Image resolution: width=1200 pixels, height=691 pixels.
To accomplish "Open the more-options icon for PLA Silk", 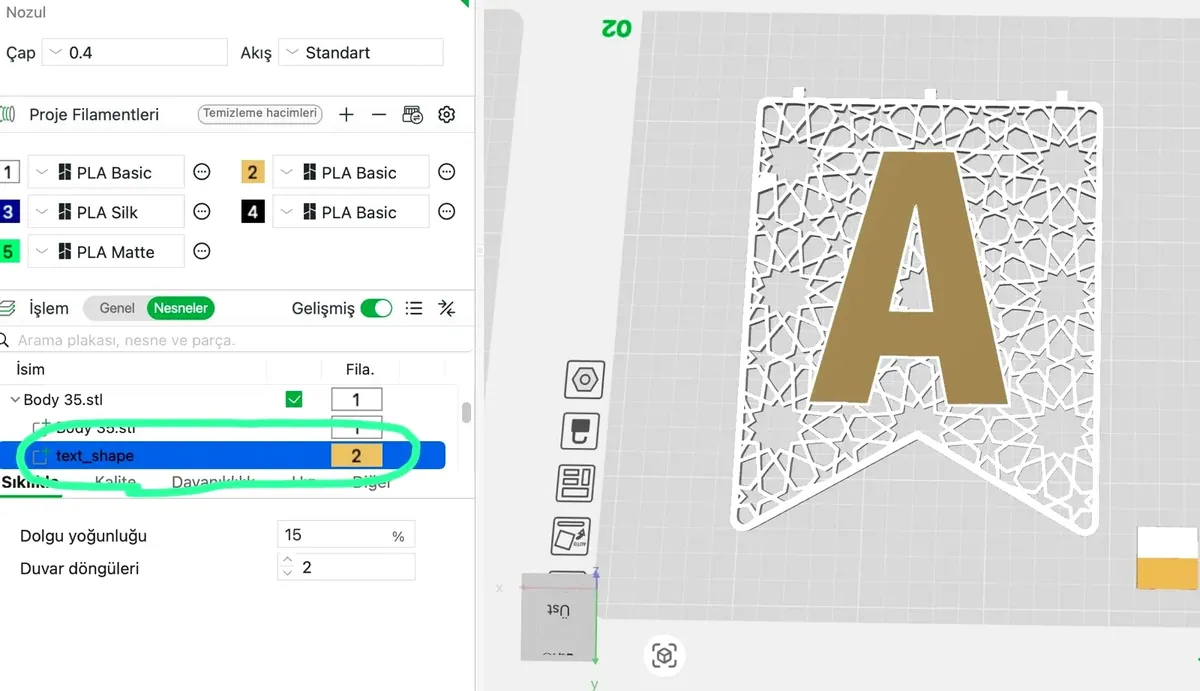I will pos(202,212).
